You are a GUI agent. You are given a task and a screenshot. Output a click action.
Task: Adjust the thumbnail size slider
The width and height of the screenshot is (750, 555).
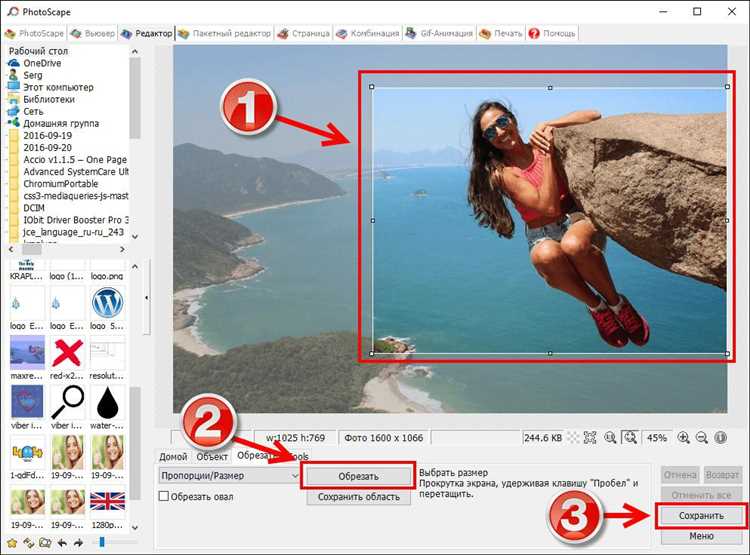(102, 543)
